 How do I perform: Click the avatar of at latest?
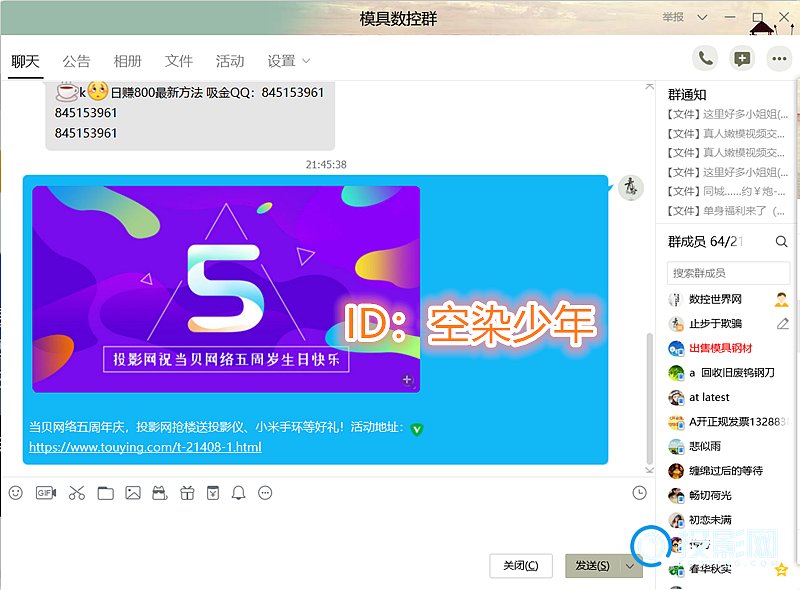(x=676, y=397)
